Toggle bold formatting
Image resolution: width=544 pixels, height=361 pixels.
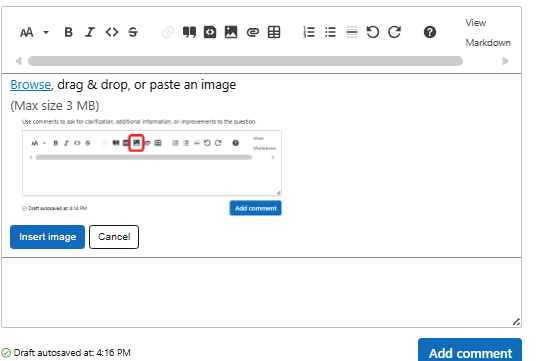(x=68, y=32)
